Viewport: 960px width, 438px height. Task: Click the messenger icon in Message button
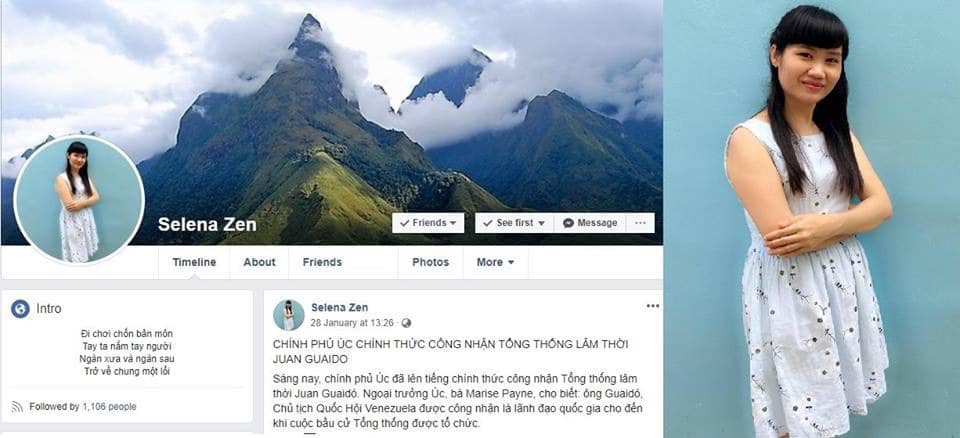click(568, 223)
